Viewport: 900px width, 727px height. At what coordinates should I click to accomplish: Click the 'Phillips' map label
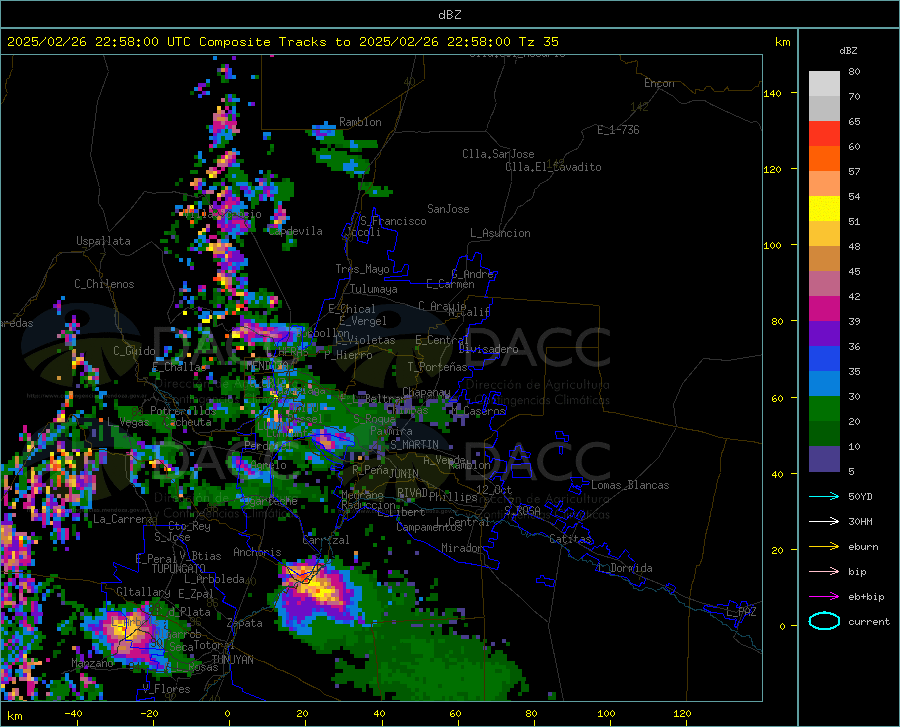pyautogui.click(x=453, y=496)
